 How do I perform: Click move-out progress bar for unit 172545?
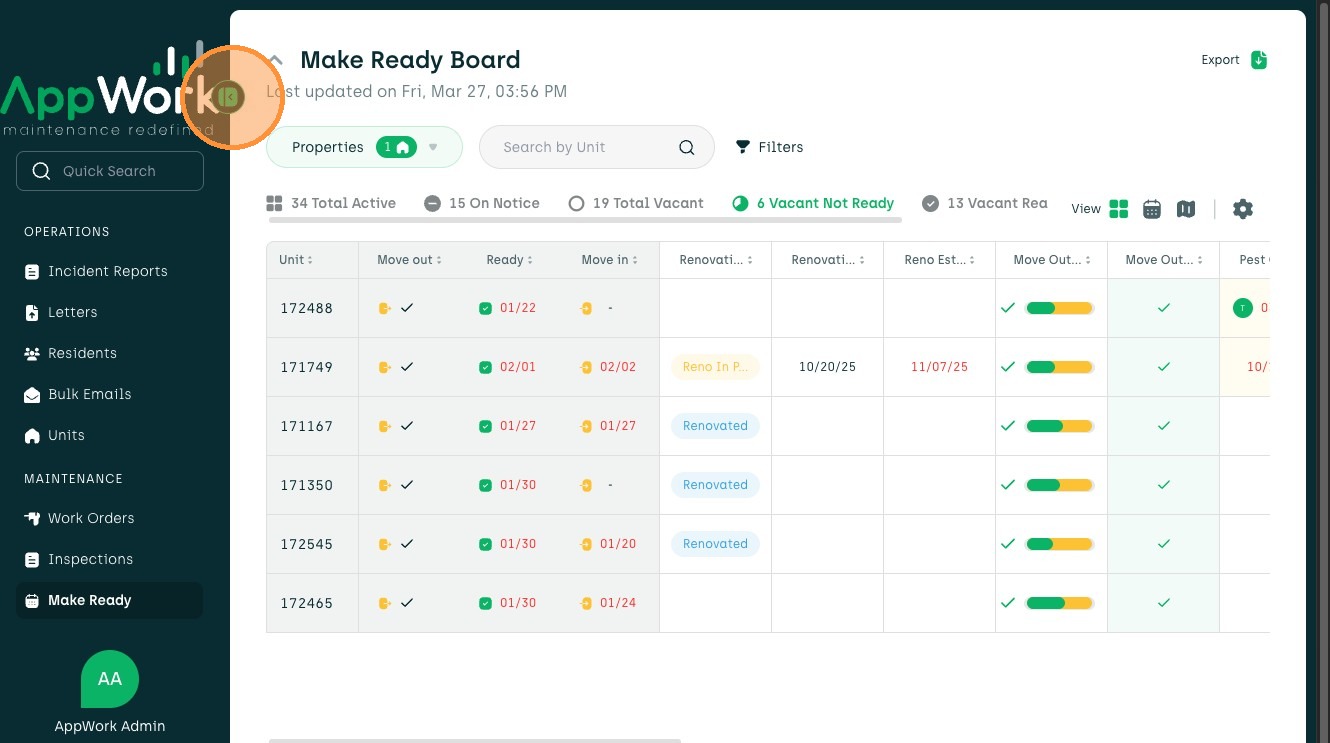(1059, 544)
